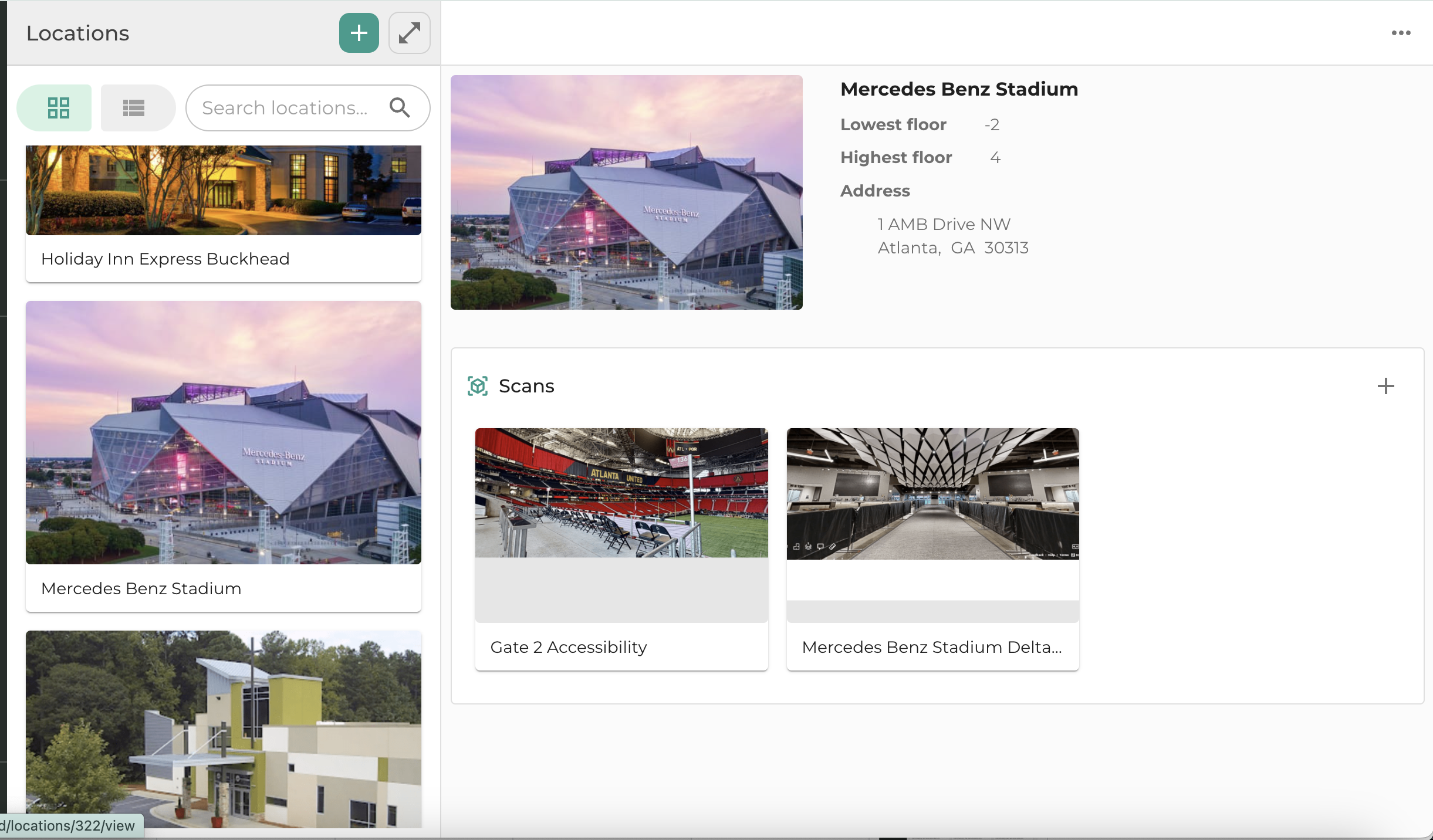
Task: Select the Atlanta, GA 30313 address line
Action: point(953,248)
